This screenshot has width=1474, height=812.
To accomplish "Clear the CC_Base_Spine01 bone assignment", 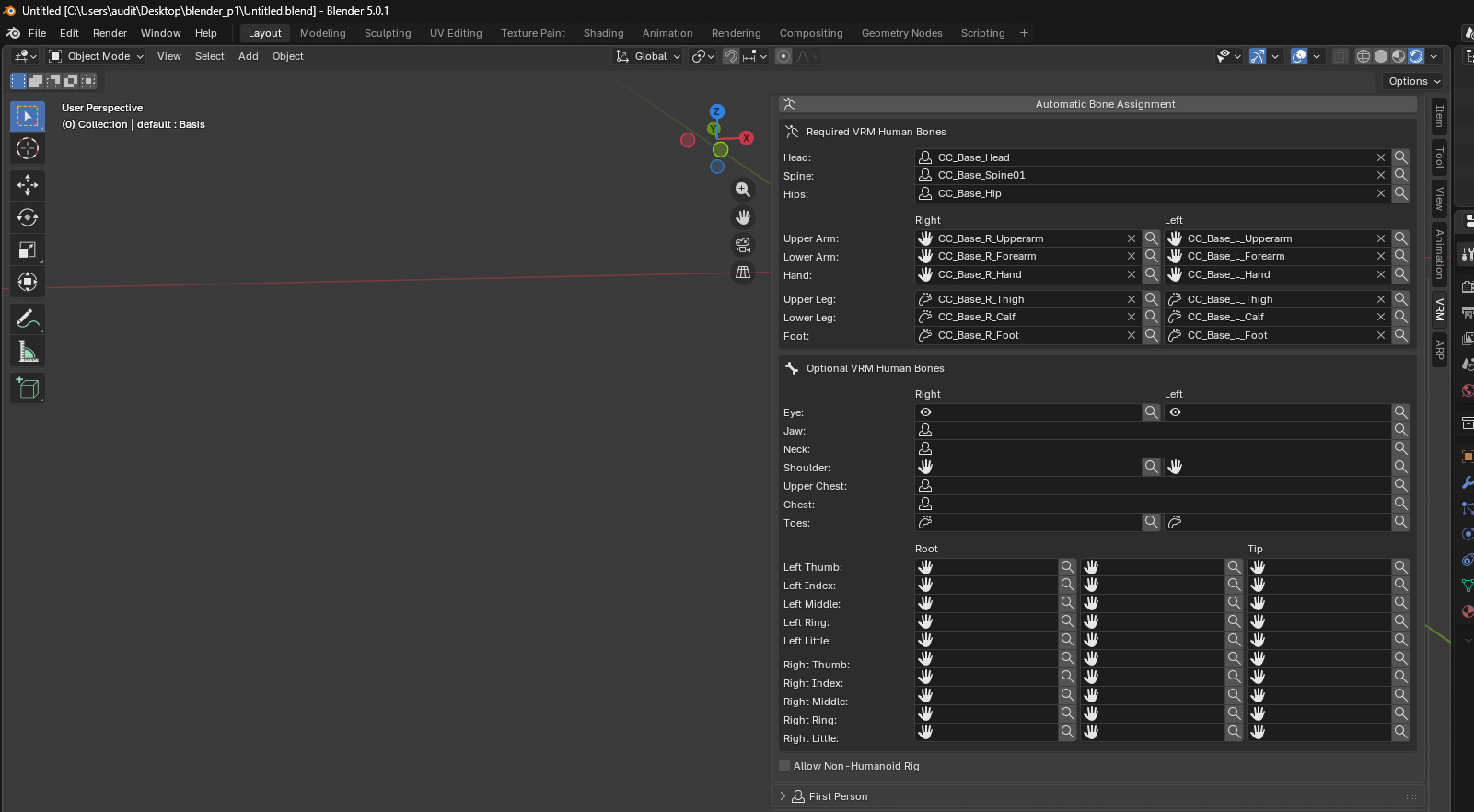I will 1381,175.
